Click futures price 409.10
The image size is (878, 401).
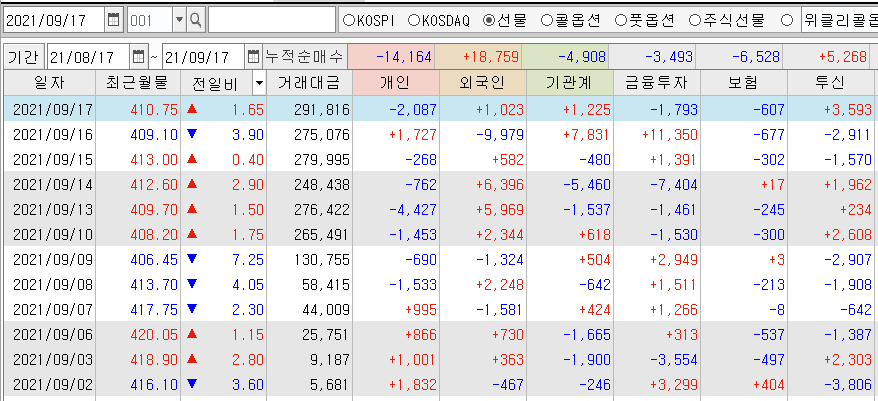click(154, 135)
